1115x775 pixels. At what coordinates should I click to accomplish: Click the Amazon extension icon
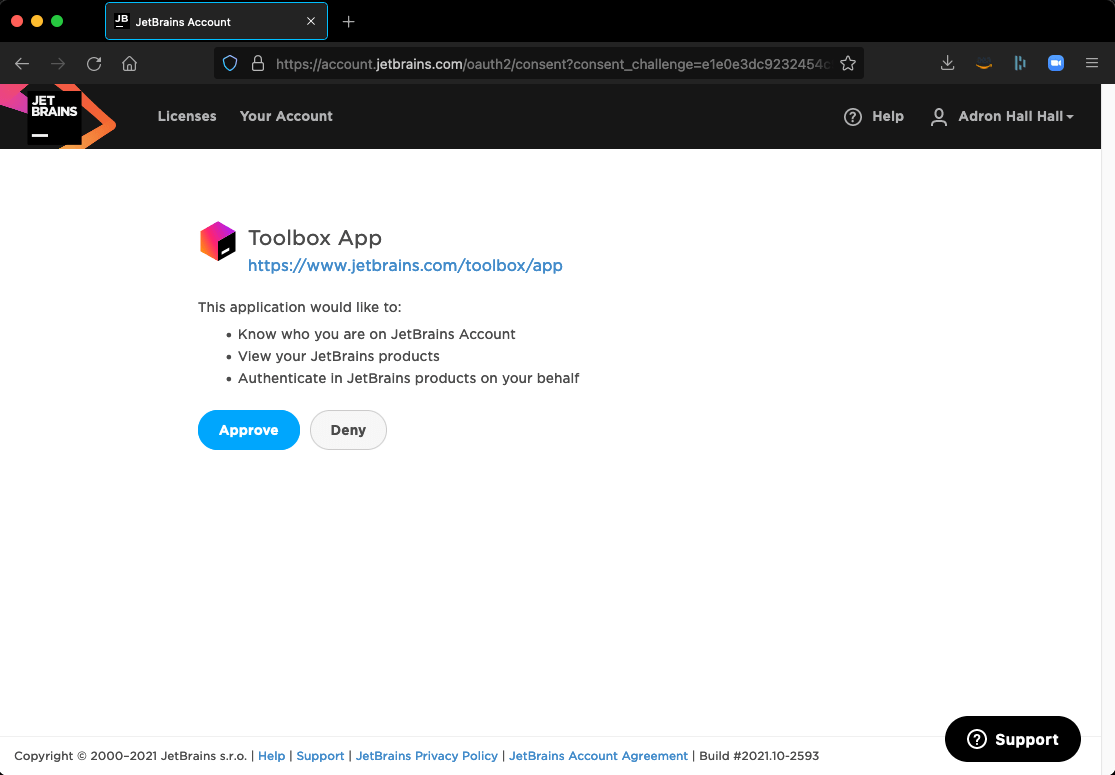pyautogui.click(x=984, y=65)
